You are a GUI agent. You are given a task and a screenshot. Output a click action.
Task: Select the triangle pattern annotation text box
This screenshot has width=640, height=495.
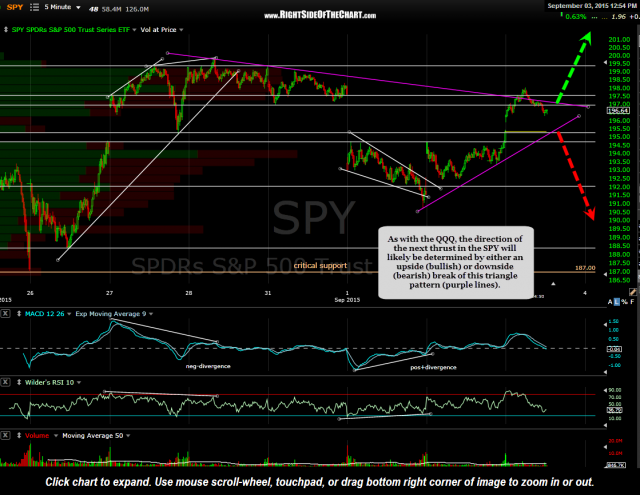[x=456, y=262]
